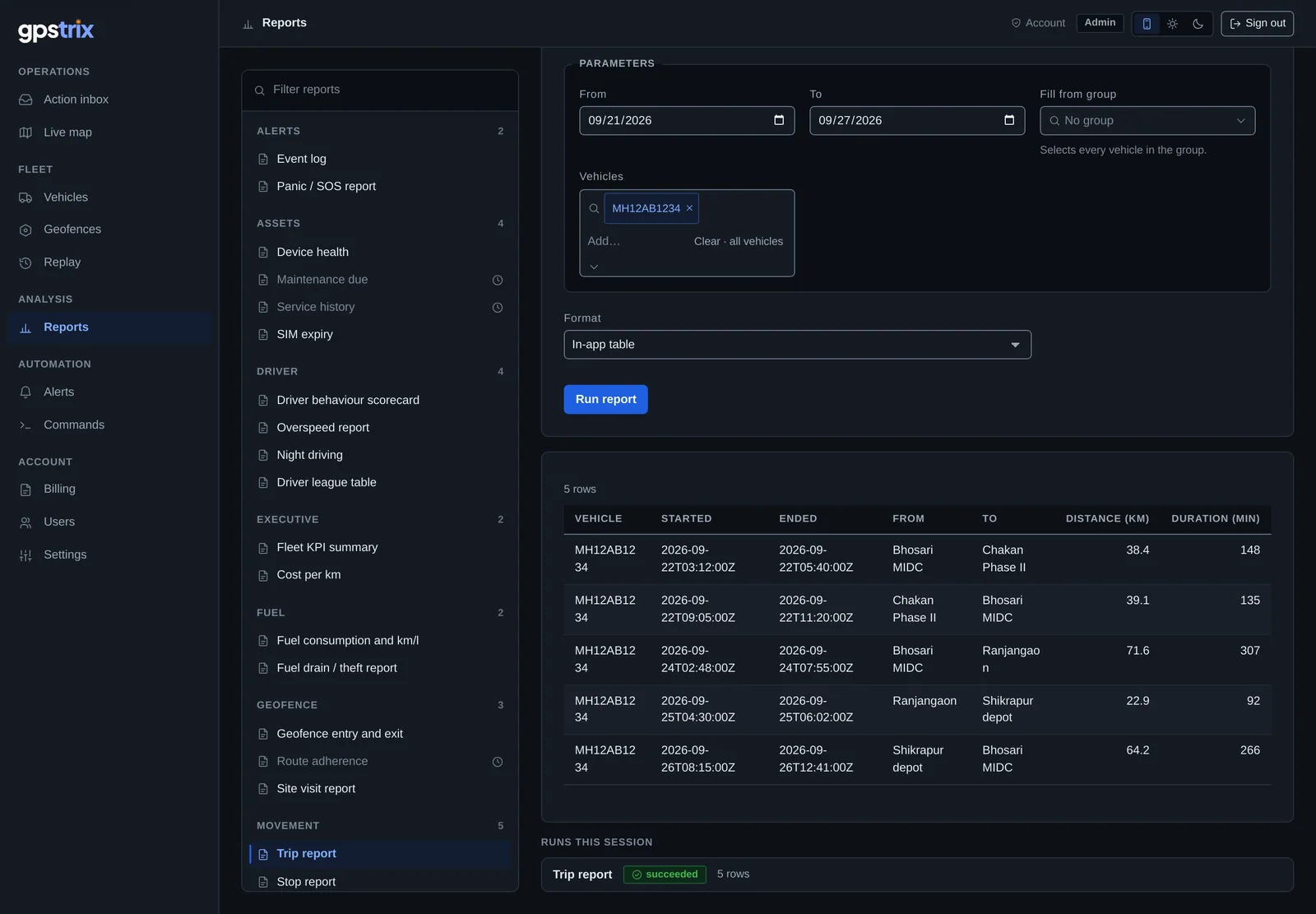Click the Admin badge
1316x914 pixels.
pos(1100,23)
